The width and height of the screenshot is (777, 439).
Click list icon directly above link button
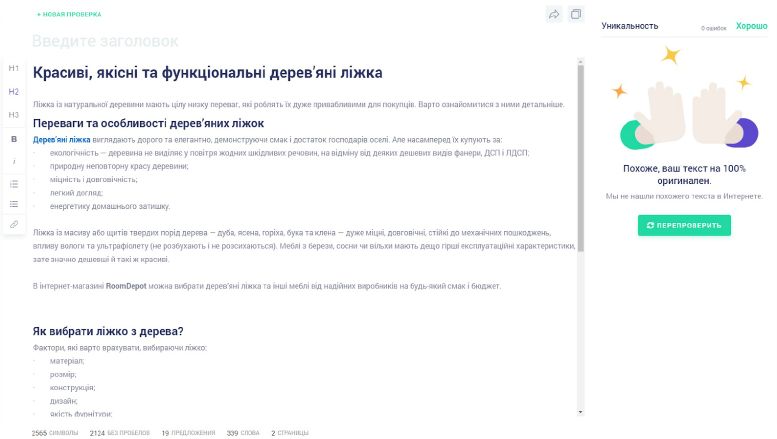tap(14, 204)
